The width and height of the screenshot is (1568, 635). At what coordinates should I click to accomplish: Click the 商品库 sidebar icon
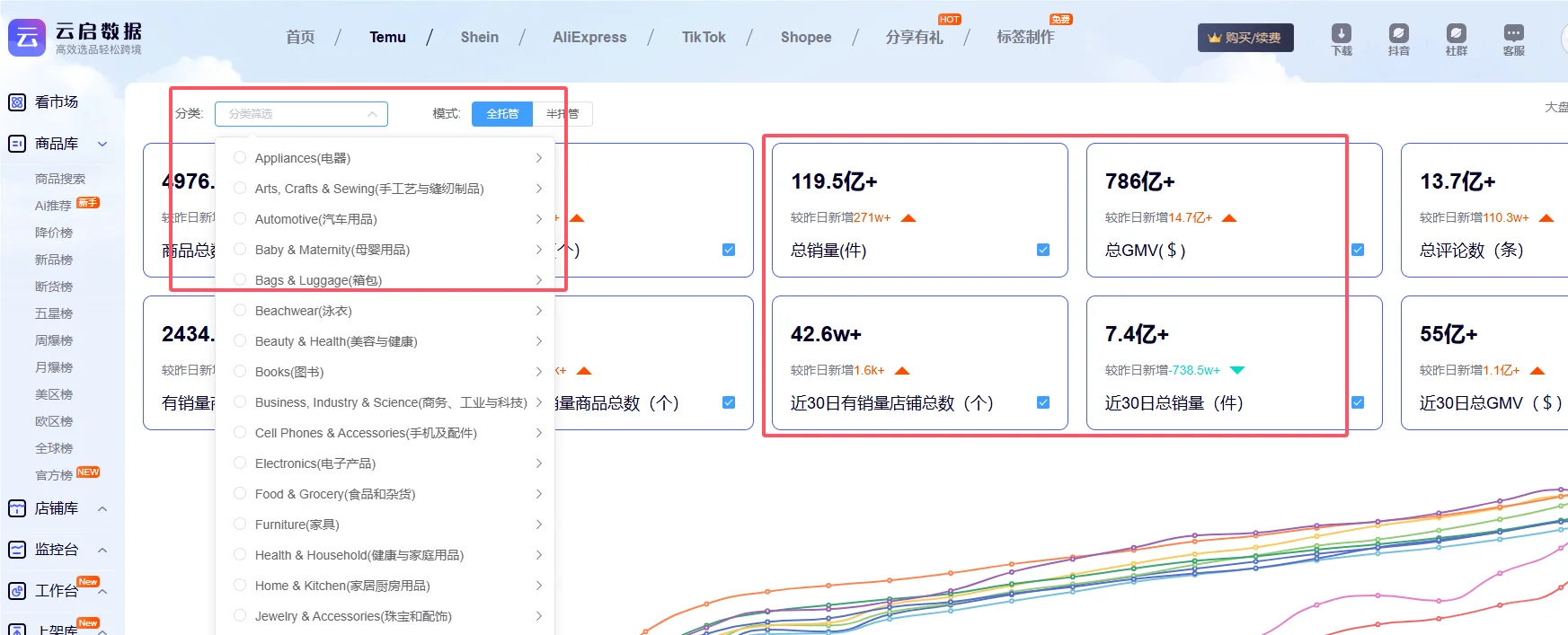(x=17, y=144)
